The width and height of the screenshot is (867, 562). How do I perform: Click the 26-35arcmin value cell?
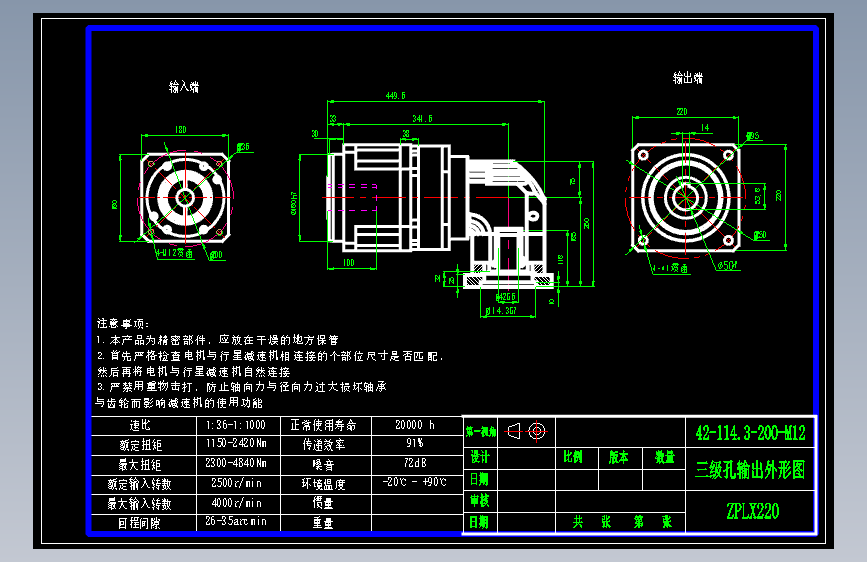click(x=238, y=523)
